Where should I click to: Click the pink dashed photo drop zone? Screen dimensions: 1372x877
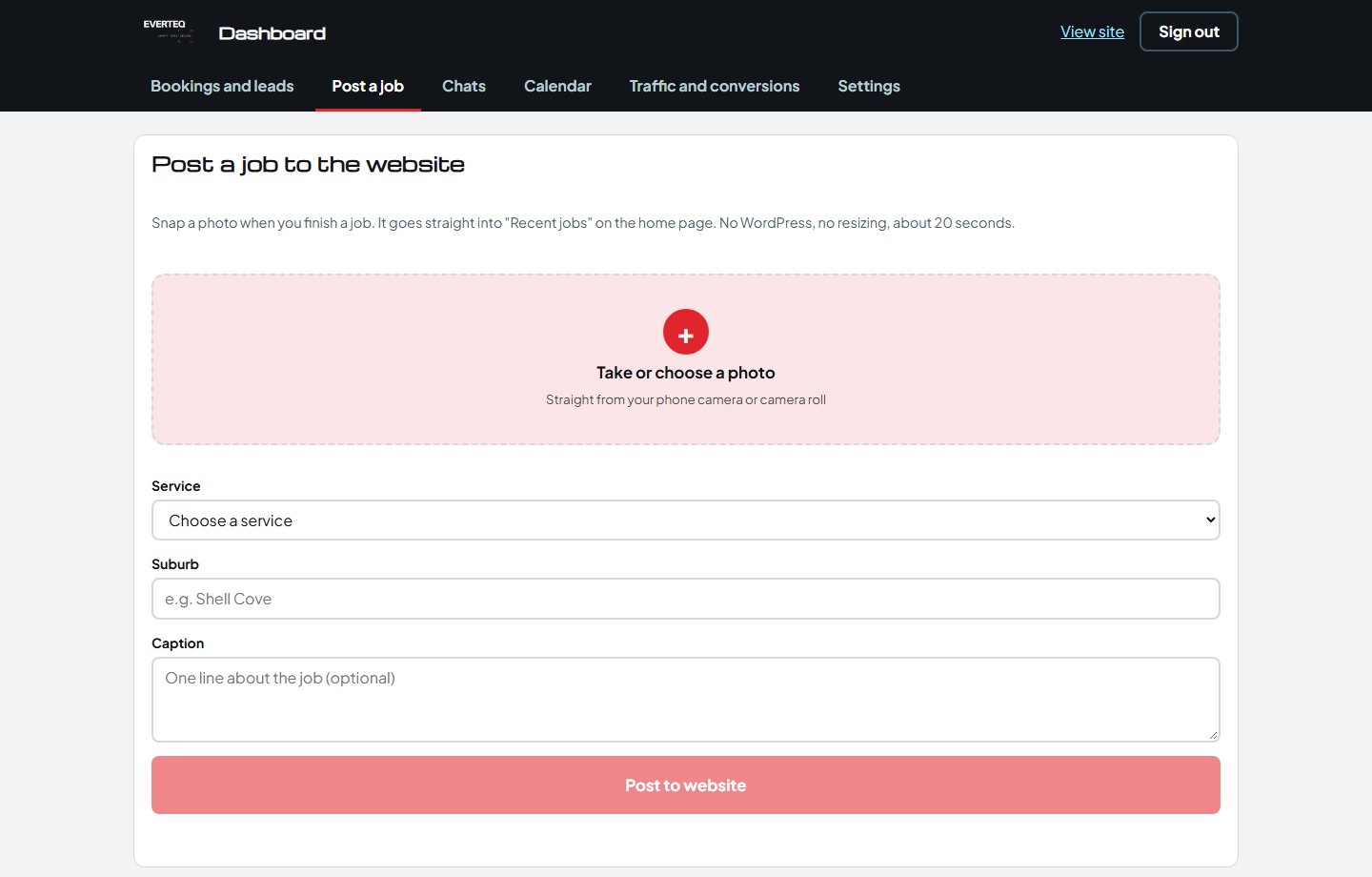point(686,359)
